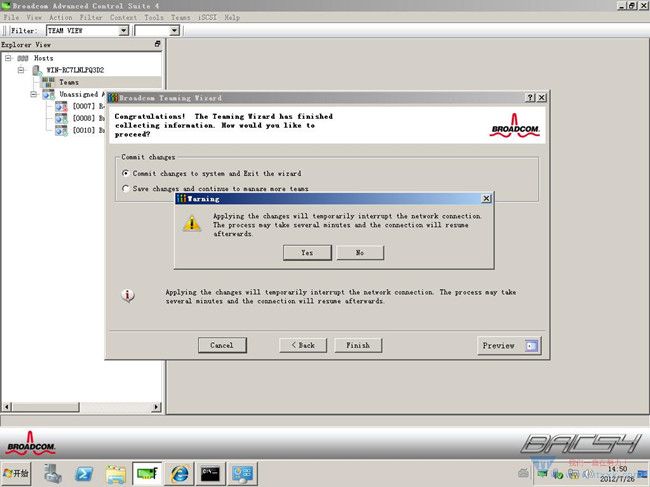Select adapter [0007] in the tree

[x=89, y=107]
